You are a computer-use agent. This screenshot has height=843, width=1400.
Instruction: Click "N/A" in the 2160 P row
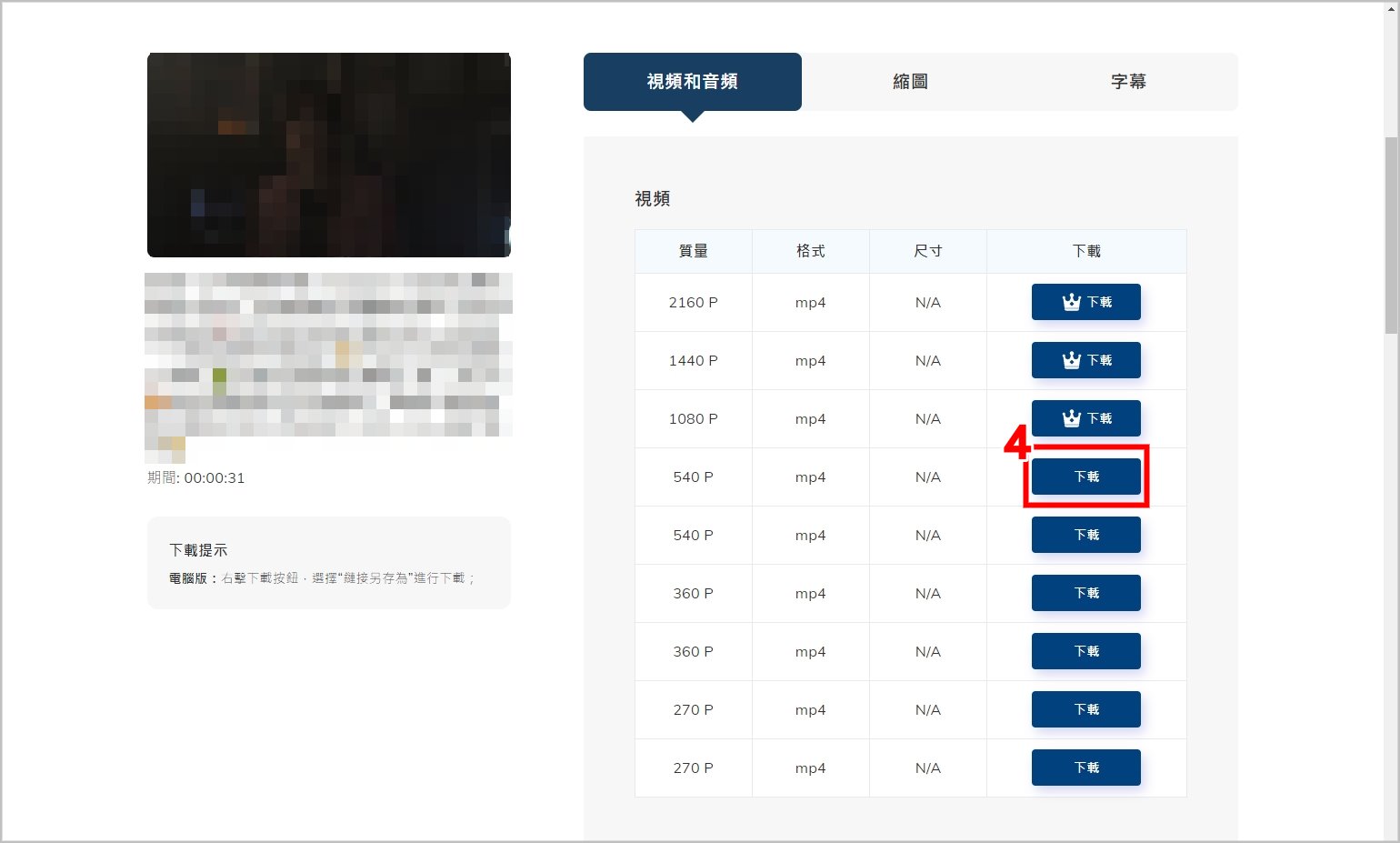(x=928, y=303)
